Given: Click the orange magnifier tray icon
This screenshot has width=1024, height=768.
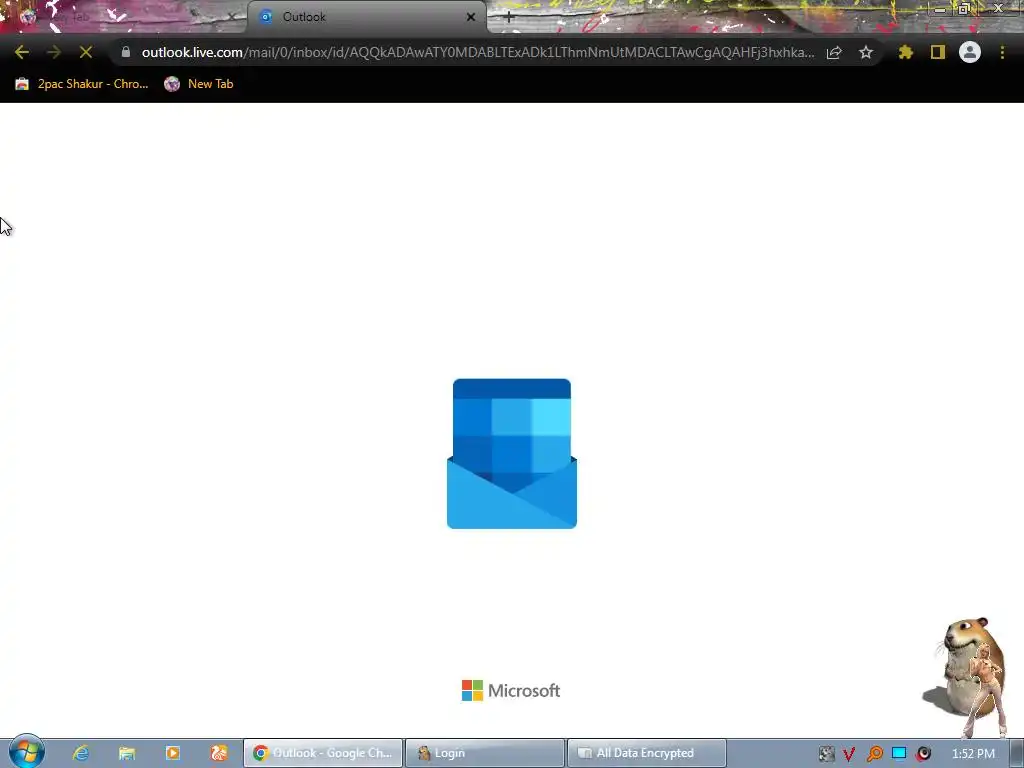Looking at the screenshot, I should coord(874,754).
